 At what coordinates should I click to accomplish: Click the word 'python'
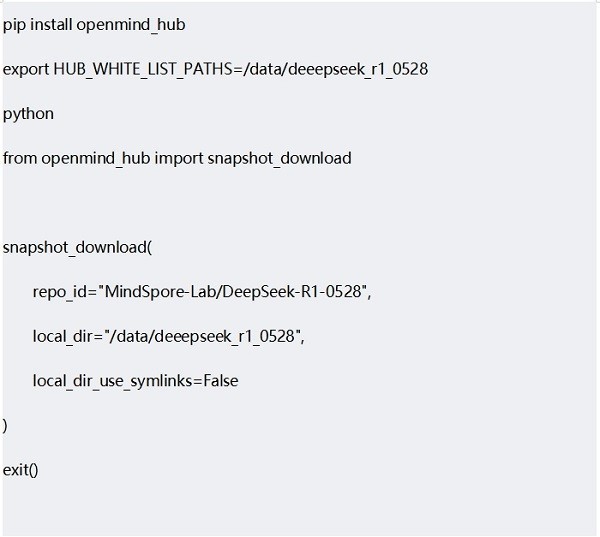pyautogui.click(x=28, y=114)
